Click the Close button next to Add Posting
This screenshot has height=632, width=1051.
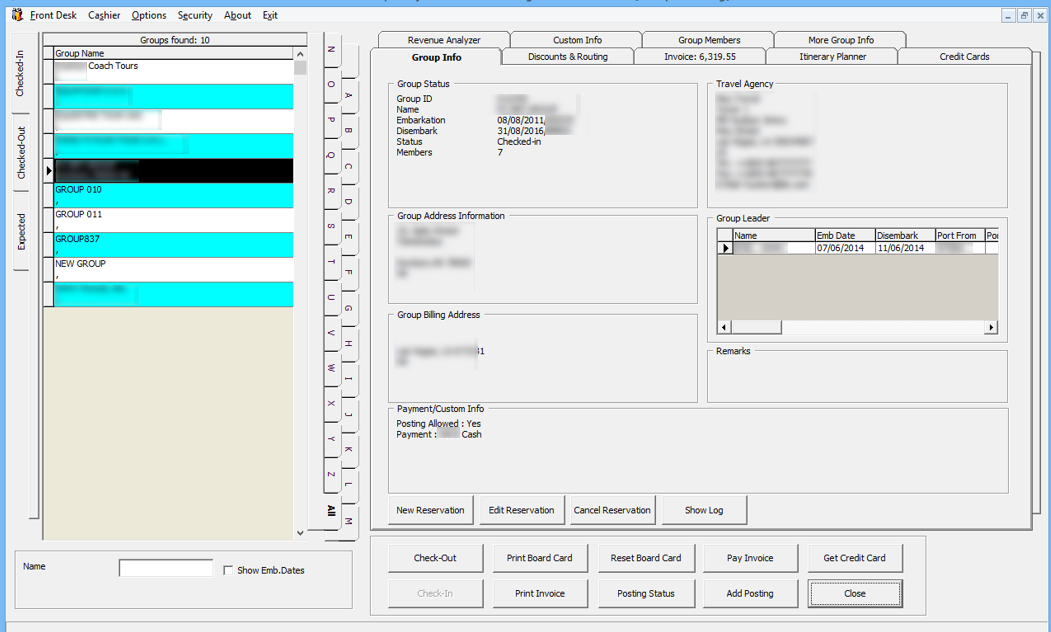(855, 593)
